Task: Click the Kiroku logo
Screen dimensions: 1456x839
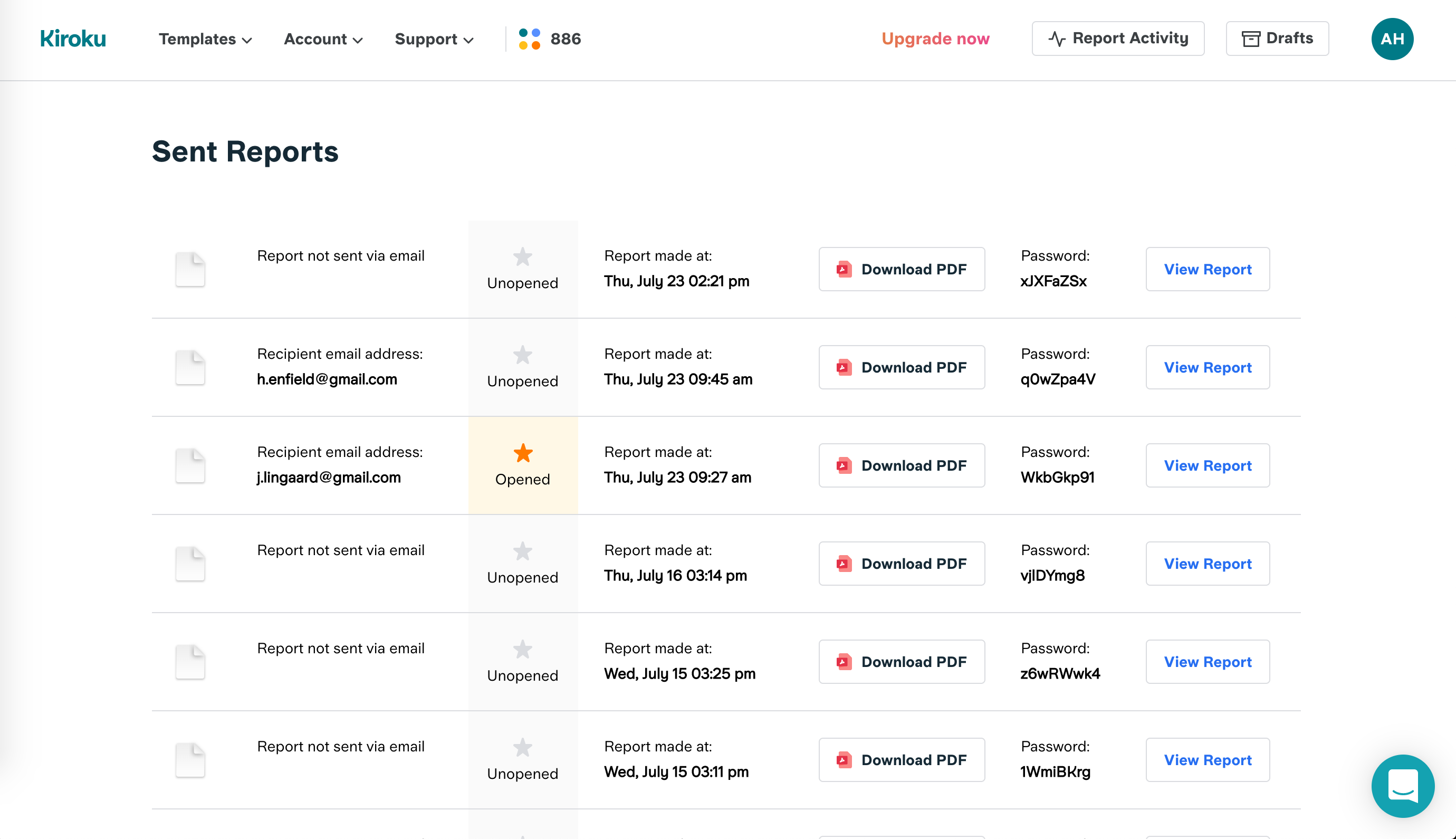Action: click(73, 39)
